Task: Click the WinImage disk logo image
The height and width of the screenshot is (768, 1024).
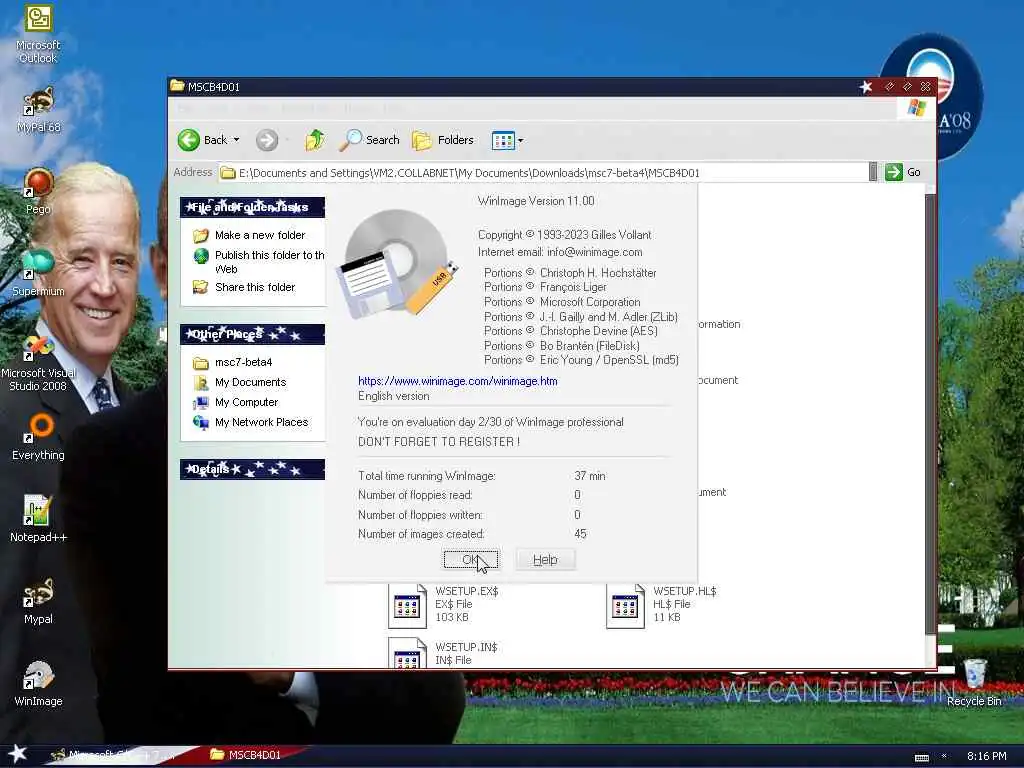Action: [396, 263]
